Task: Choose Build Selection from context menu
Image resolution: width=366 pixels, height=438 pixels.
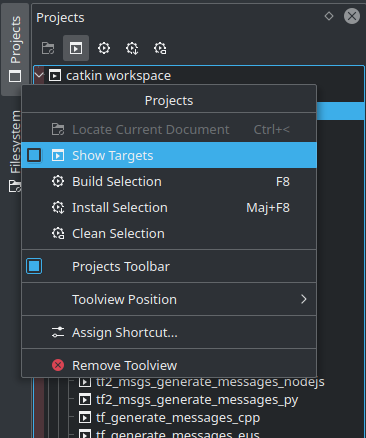Action: pyautogui.click(x=169, y=181)
